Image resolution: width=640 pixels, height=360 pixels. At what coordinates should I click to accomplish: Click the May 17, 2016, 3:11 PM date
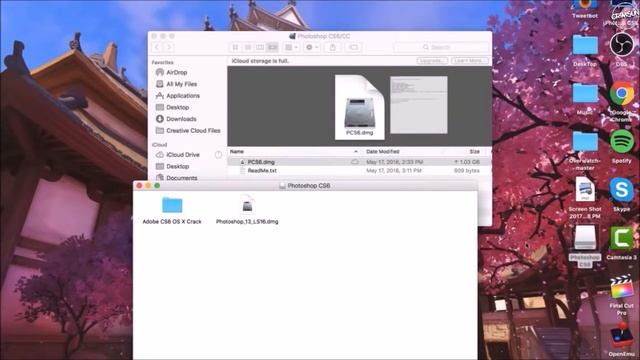(394, 171)
